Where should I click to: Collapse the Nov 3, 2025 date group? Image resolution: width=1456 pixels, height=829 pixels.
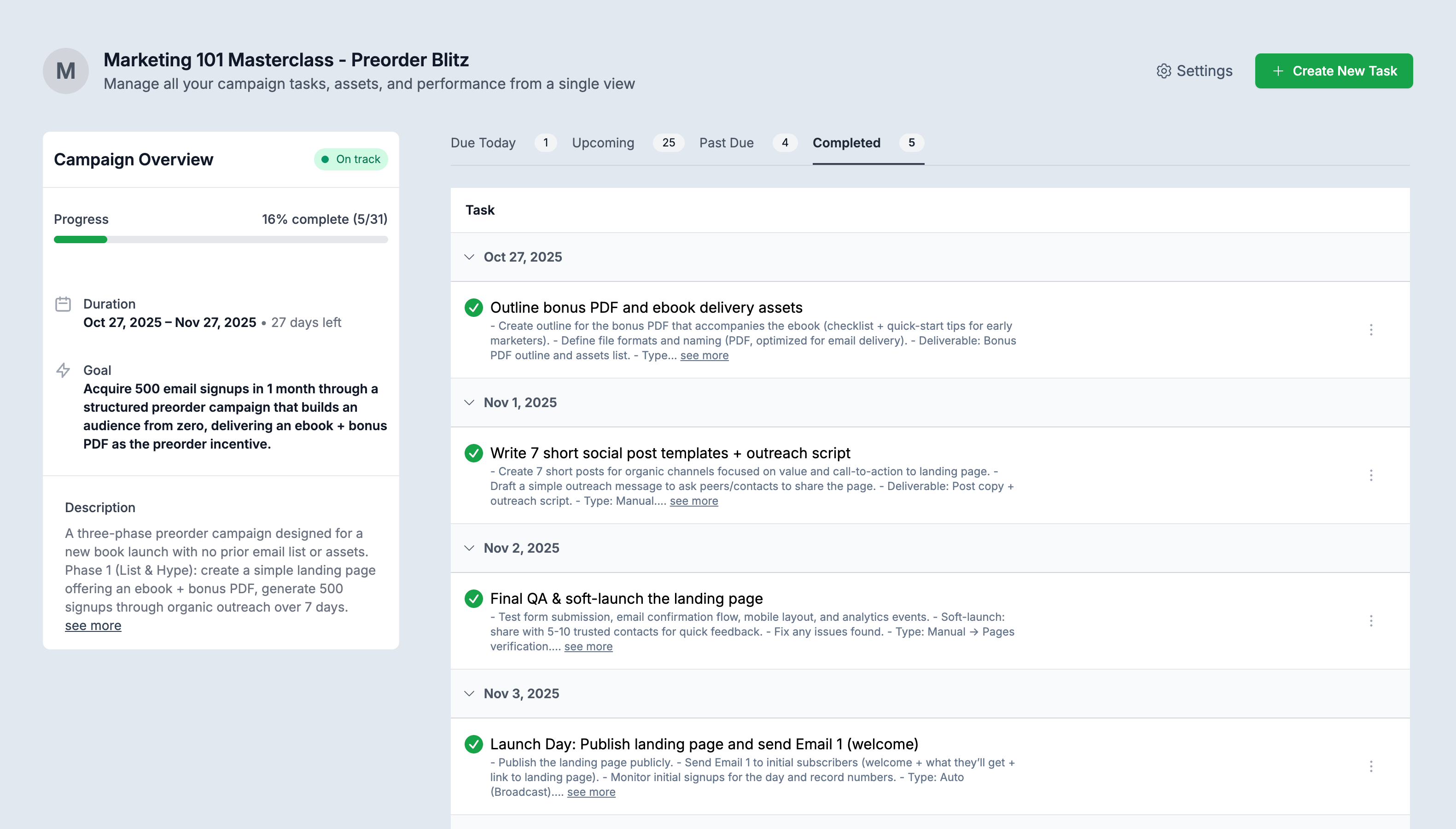[x=469, y=694]
